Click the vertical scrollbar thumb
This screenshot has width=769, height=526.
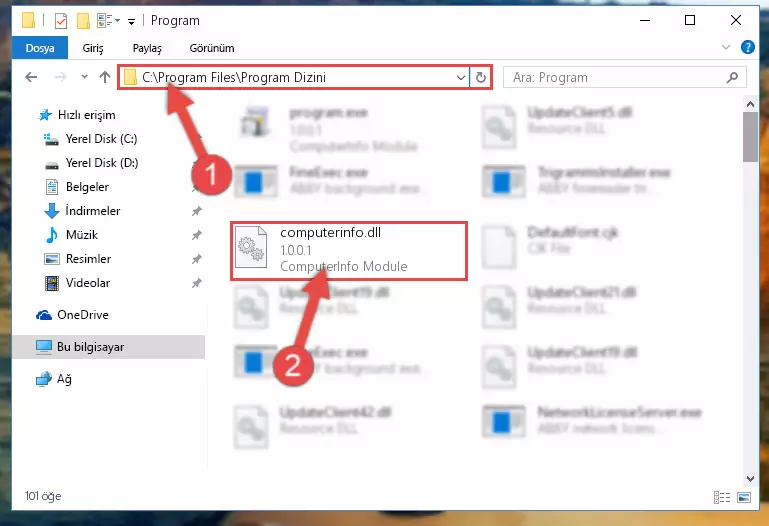750,137
